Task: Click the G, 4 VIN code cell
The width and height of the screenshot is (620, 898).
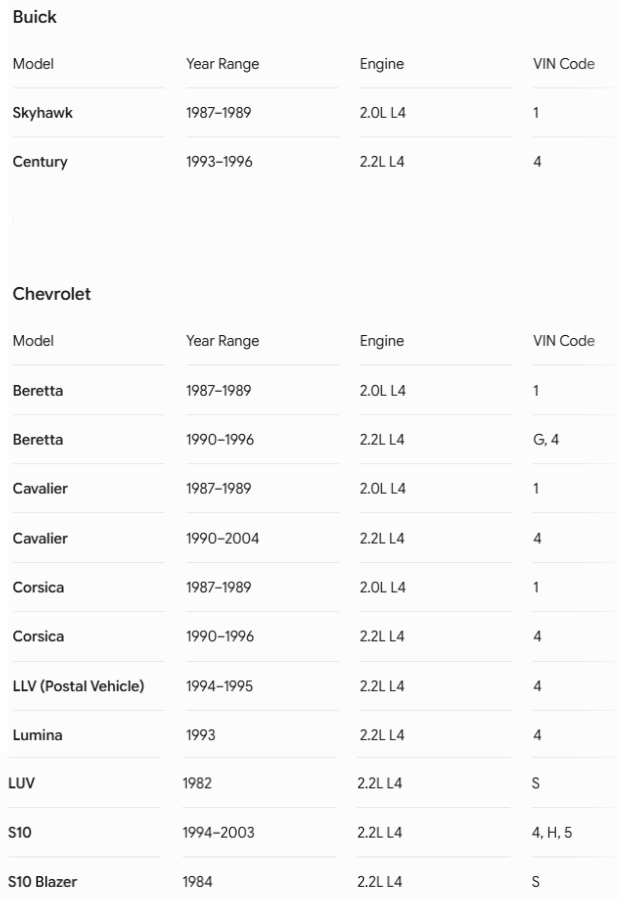Action: point(546,440)
